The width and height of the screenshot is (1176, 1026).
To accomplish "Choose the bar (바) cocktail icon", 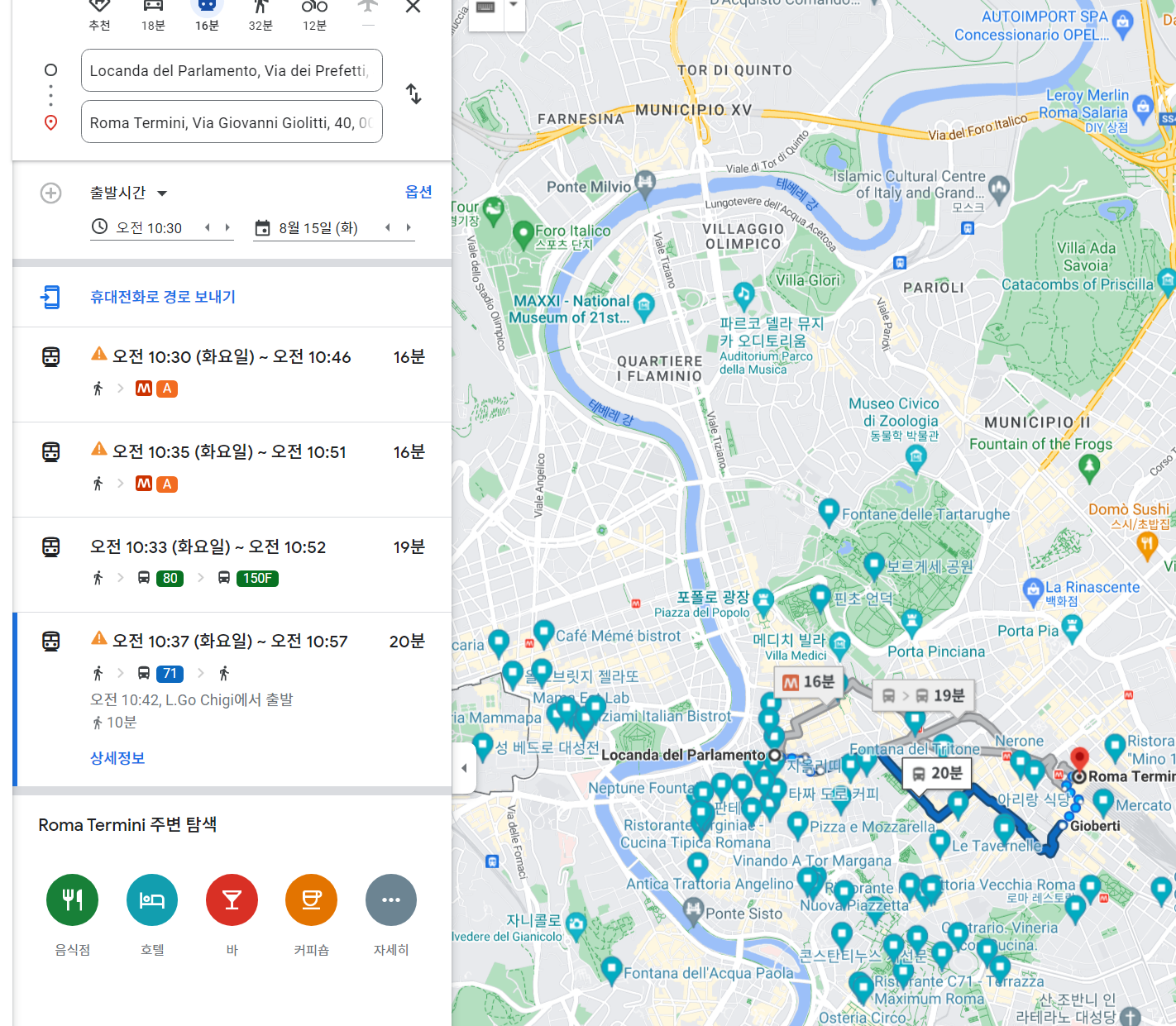I will pos(232,900).
